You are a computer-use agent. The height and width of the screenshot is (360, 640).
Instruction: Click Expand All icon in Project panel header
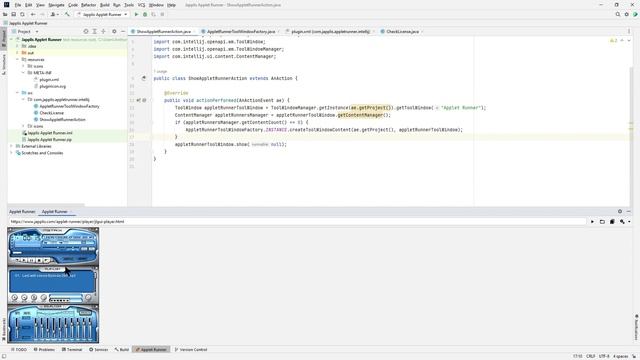[x=94, y=31]
